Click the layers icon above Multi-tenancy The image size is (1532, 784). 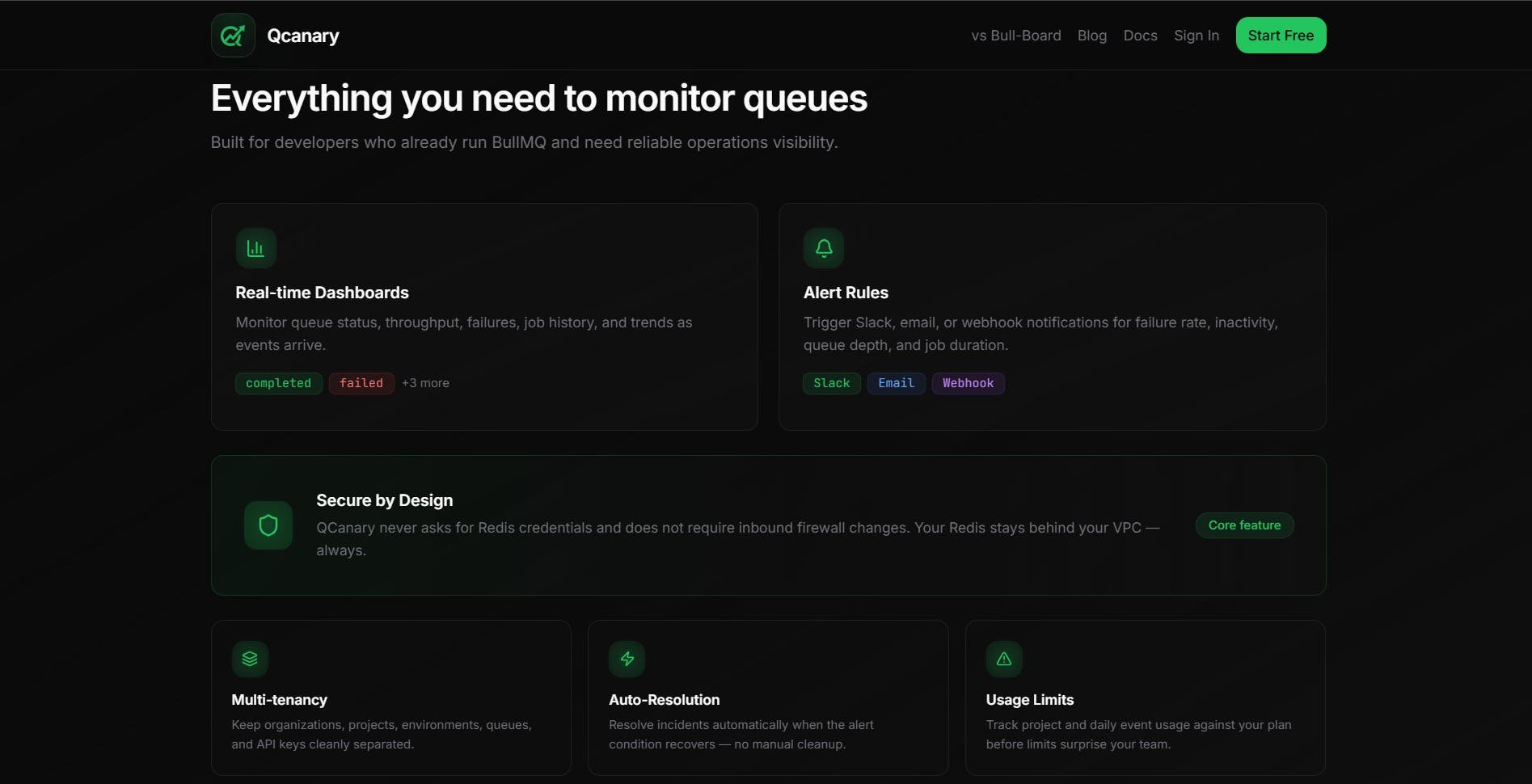click(x=250, y=659)
